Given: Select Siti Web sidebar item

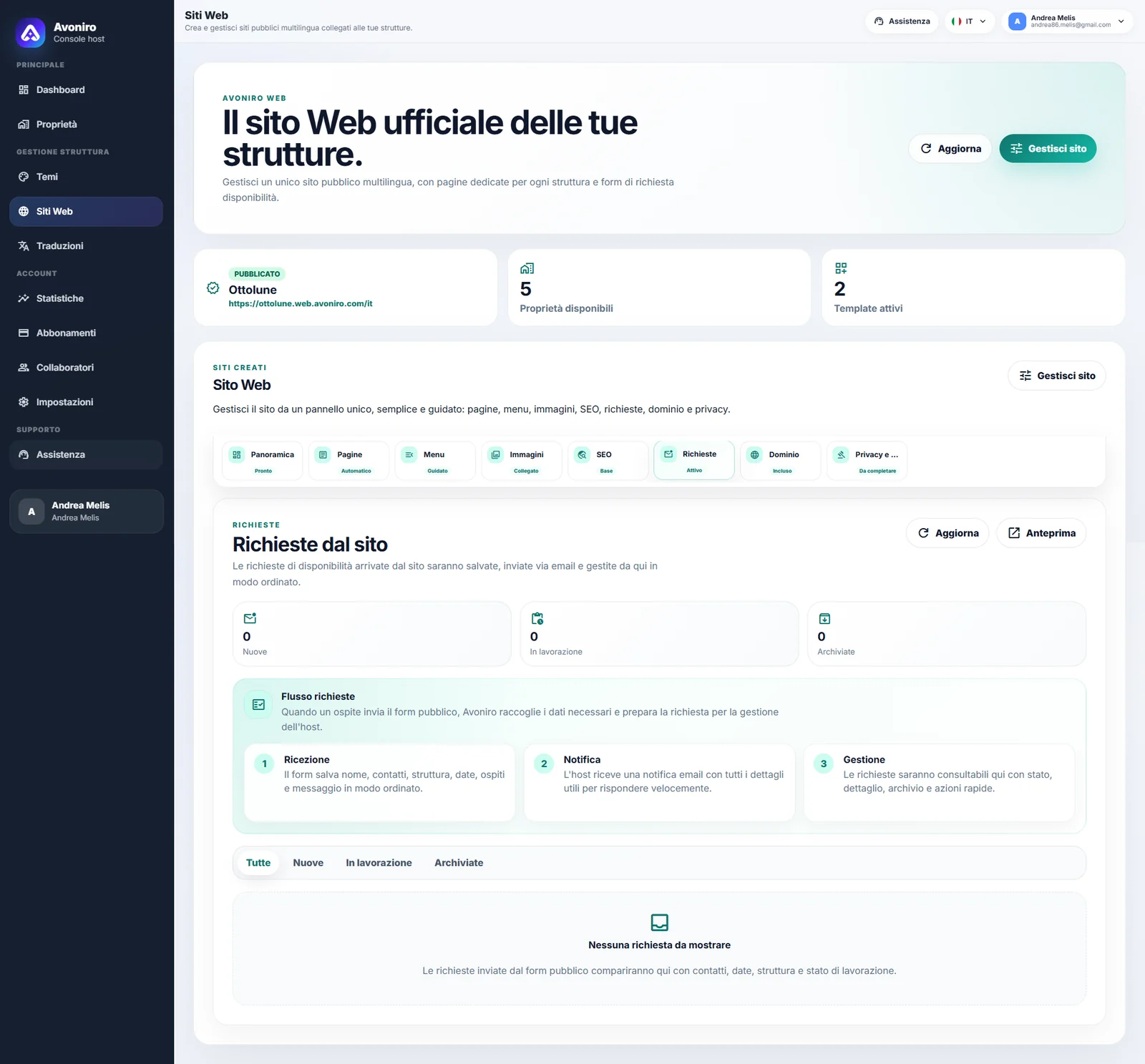Looking at the screenshot, I should pyautogui.click(x=86, y=211).
